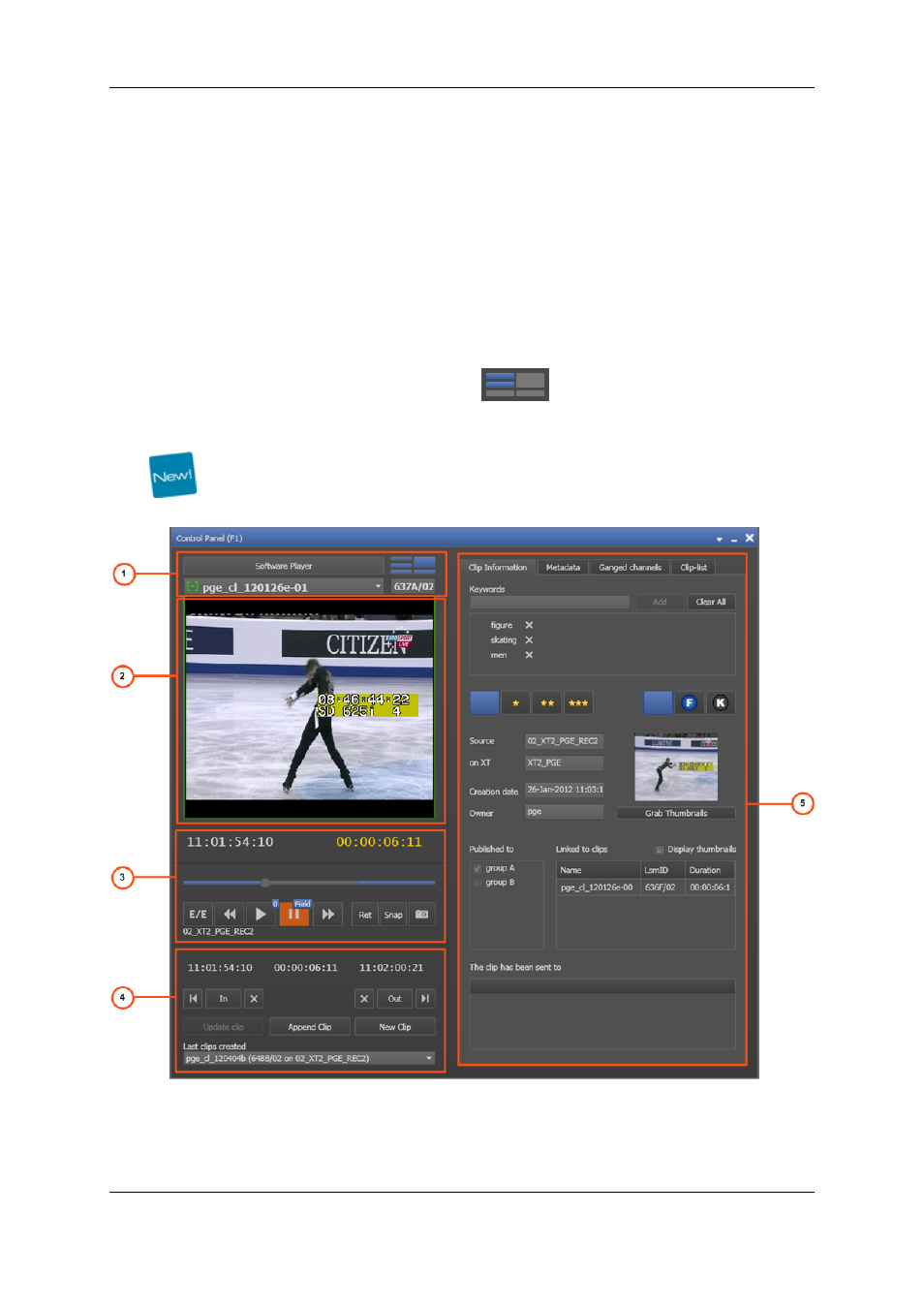Click the K flag icon
The height and width of the screenshot is (1307, 924).
pos(721,702)
